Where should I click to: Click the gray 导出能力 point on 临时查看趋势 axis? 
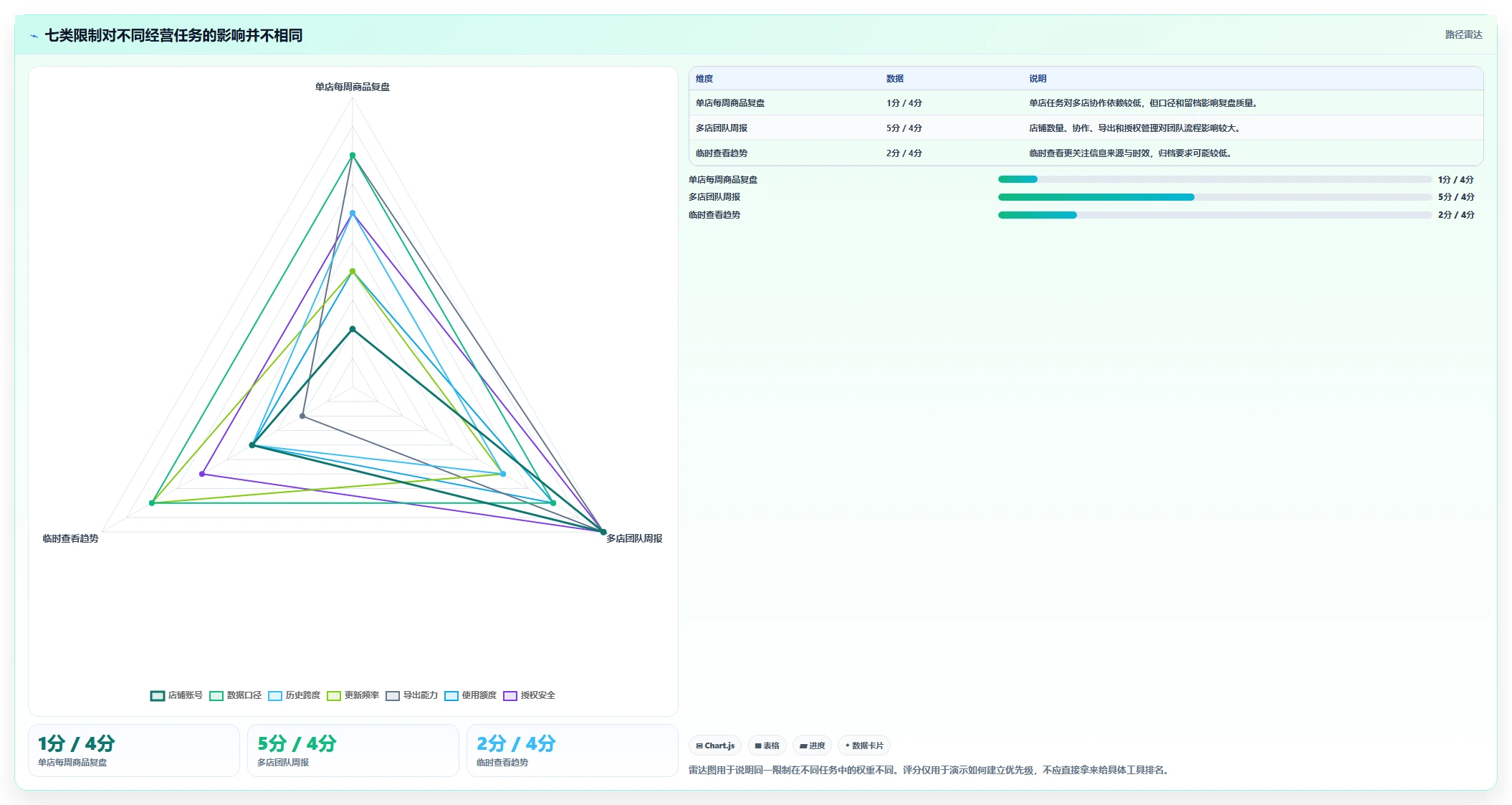302,416
